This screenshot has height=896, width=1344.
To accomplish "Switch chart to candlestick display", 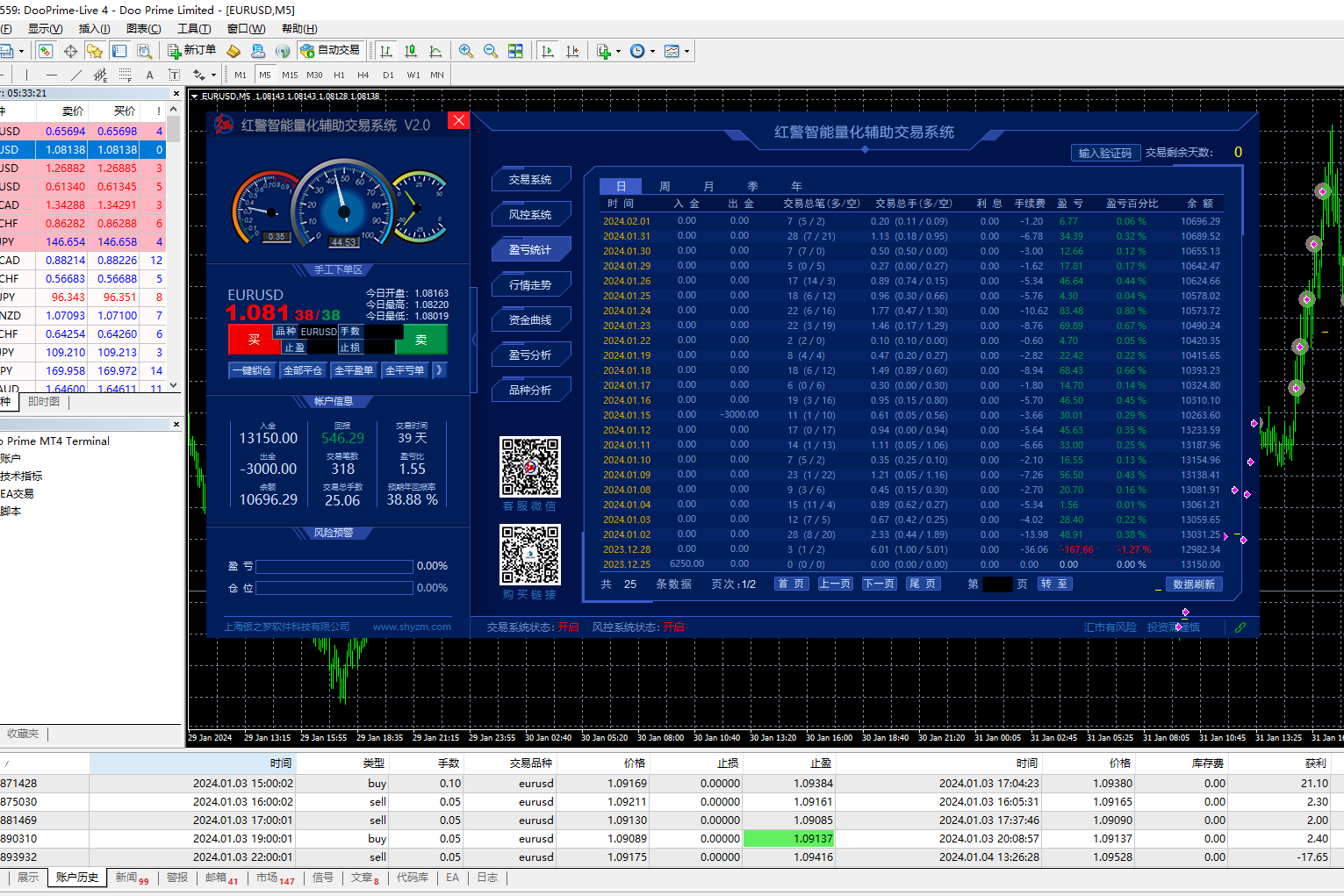I will pyautogui.click(x=411, y=51).
